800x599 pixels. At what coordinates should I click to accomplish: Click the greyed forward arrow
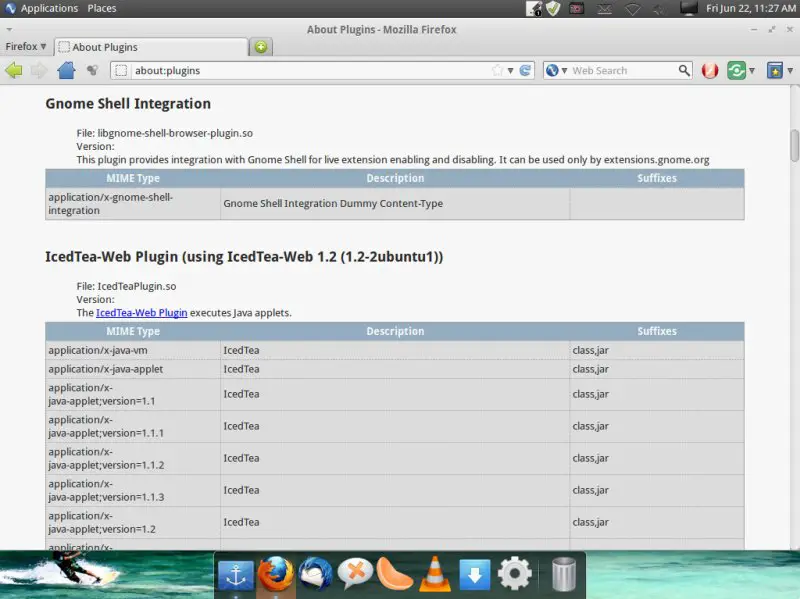39,70
